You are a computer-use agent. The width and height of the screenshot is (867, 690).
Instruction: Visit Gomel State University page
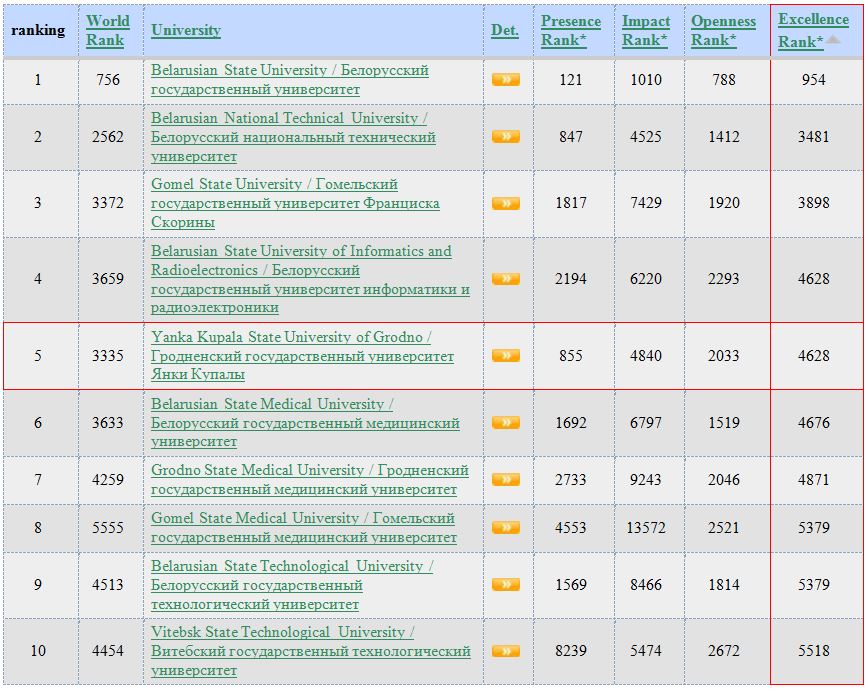click(295, 203)
